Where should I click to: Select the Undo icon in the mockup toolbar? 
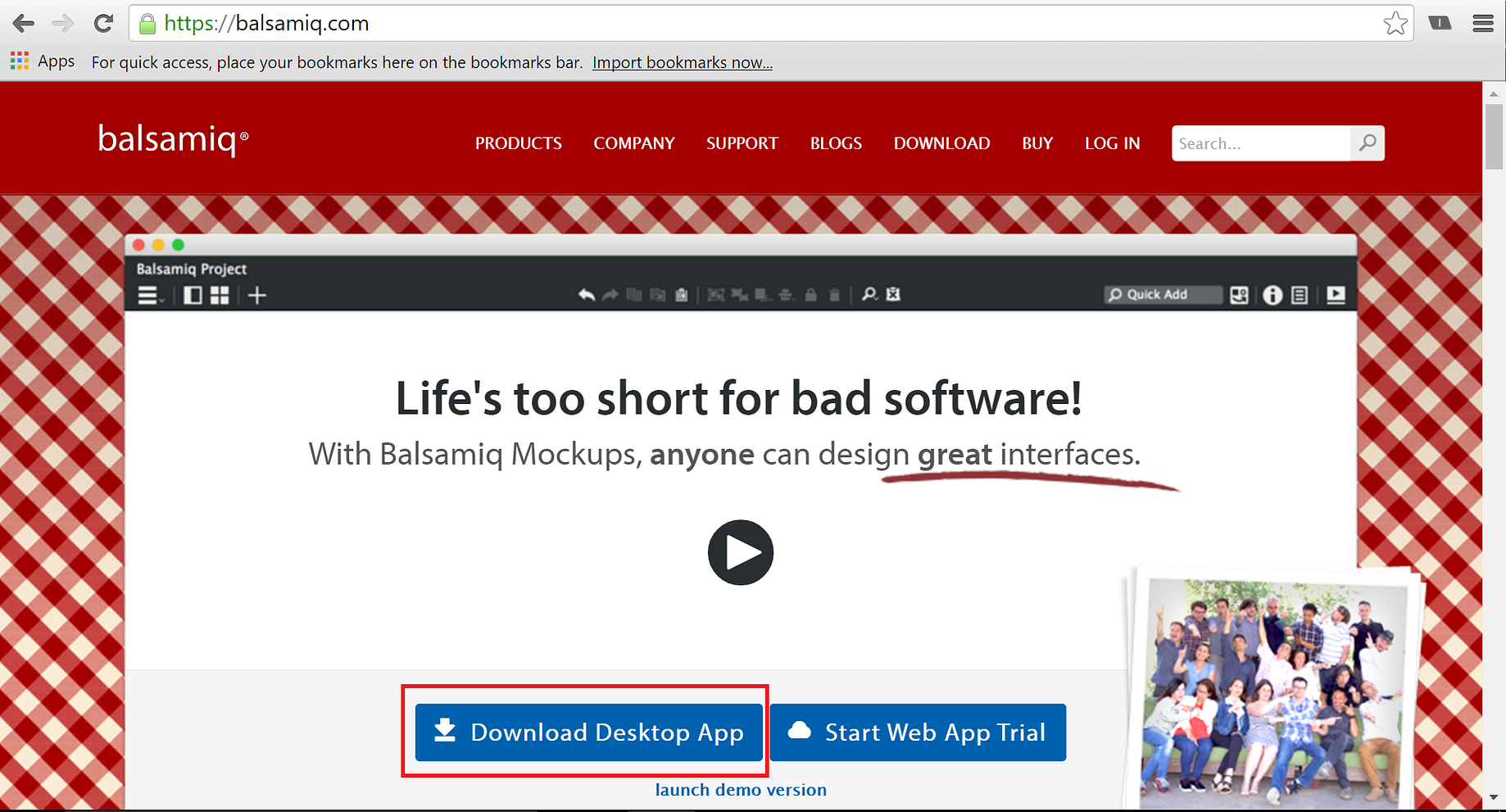click(x=587, y=295)
